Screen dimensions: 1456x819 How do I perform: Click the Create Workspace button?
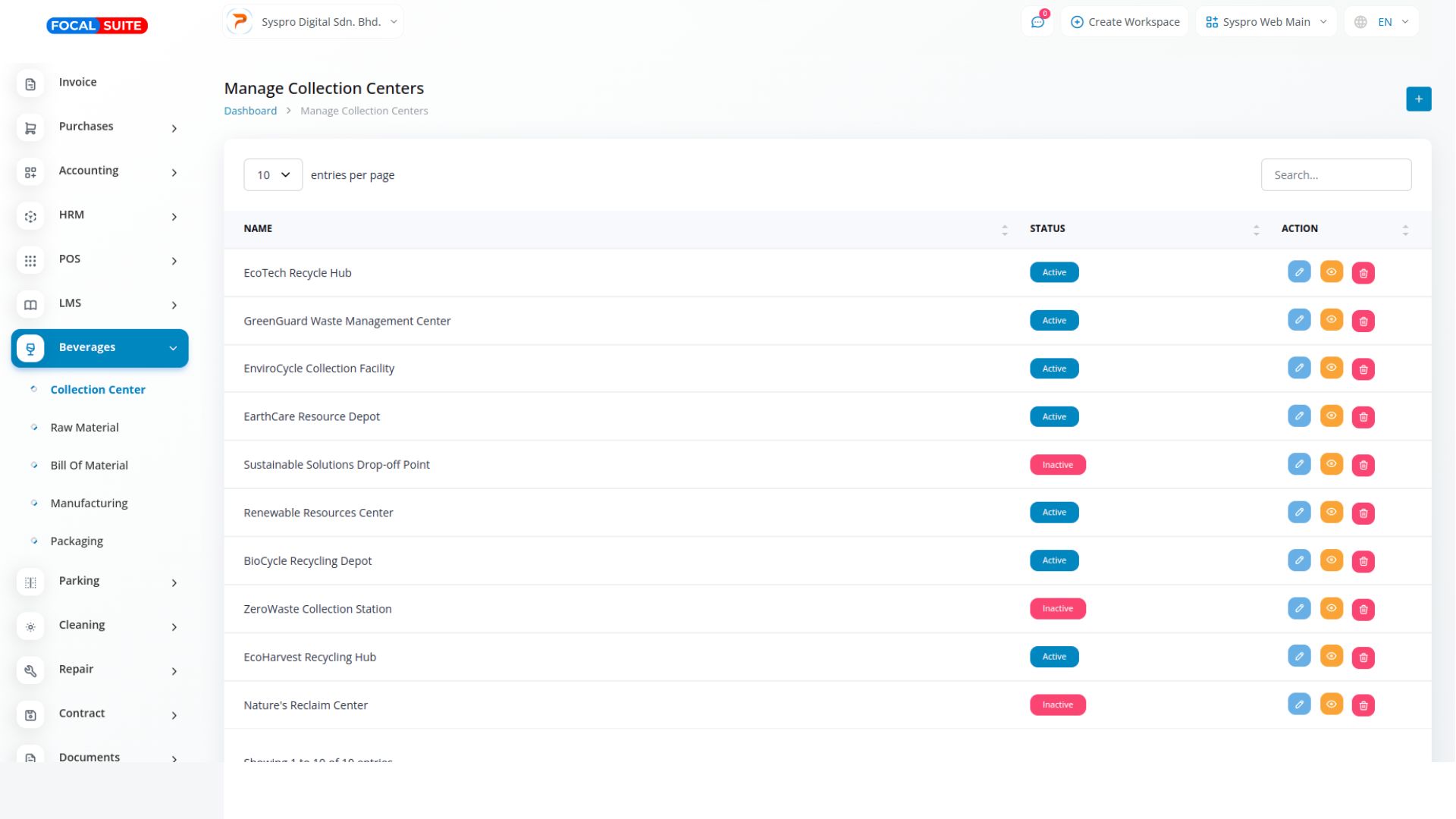(x=1125, y=22)
